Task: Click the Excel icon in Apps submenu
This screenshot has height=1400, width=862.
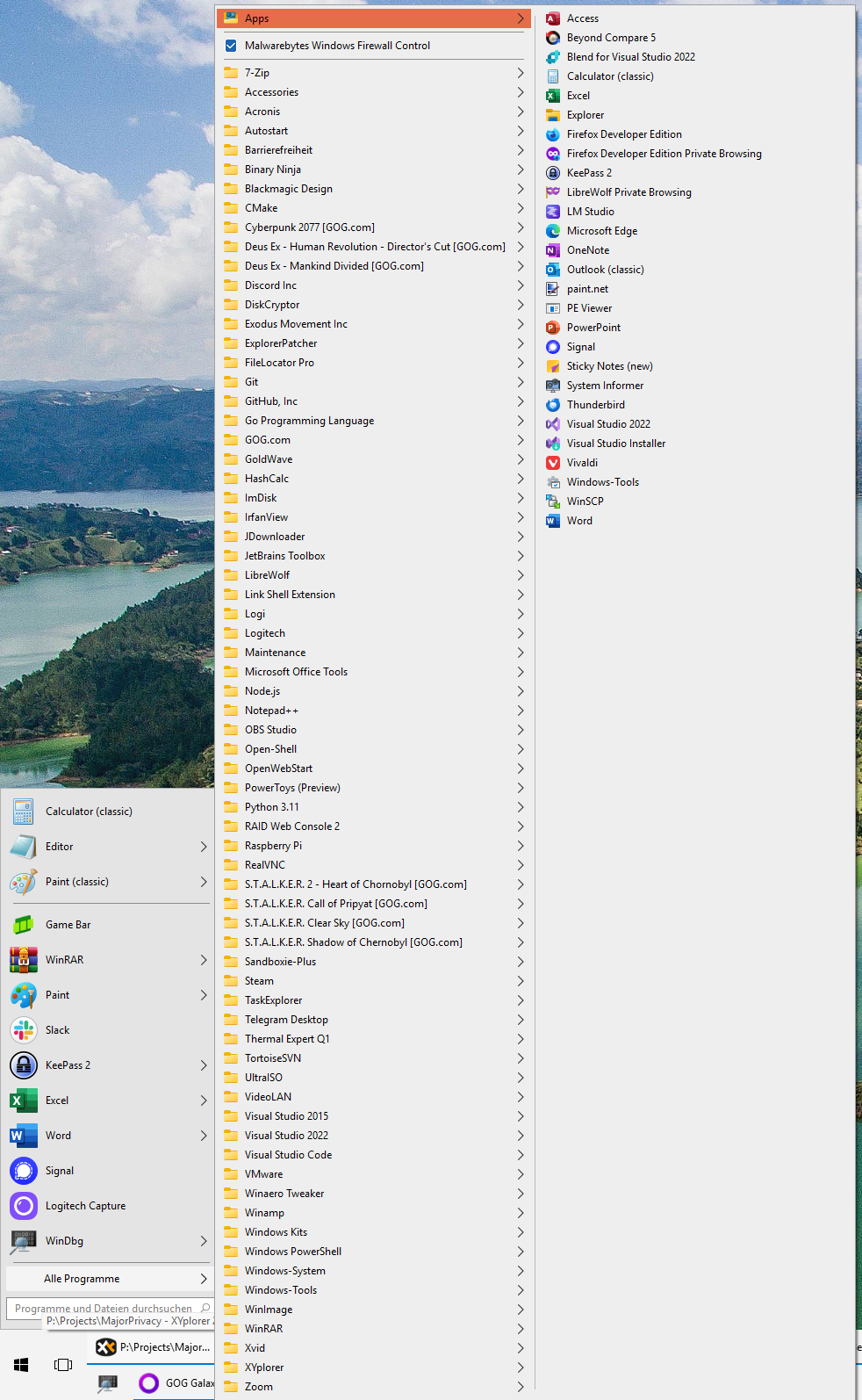Action: 553,96
